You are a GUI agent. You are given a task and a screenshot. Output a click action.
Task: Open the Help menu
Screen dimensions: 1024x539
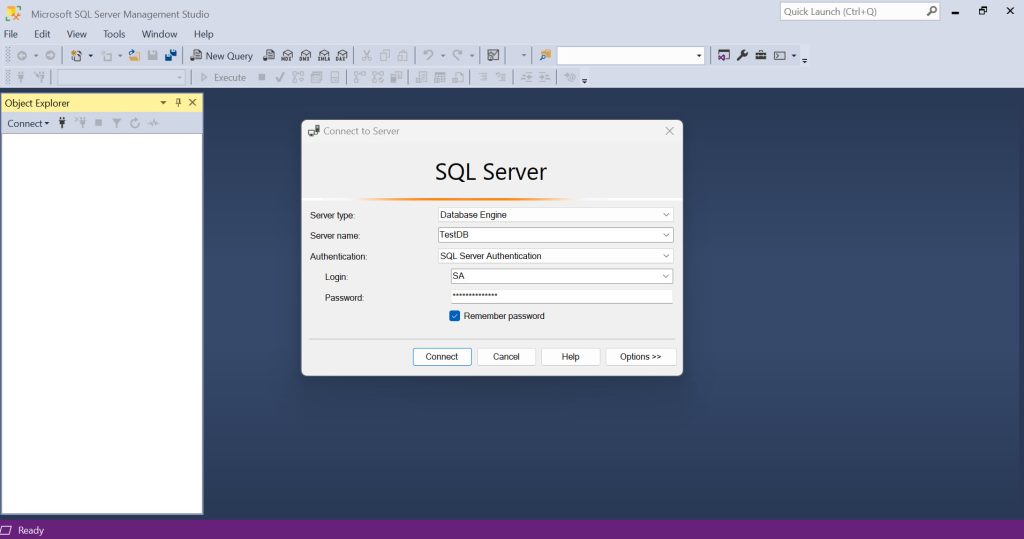pos(203,34)
